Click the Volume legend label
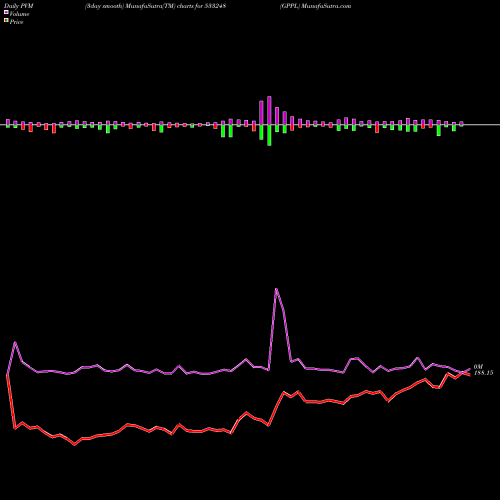This screenshot has width=500, height=500. [19, 14]
